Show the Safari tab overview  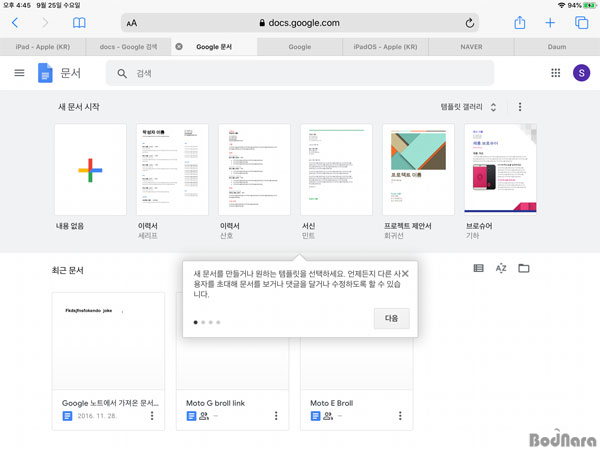pyautogui.click(x=582, y=23)
